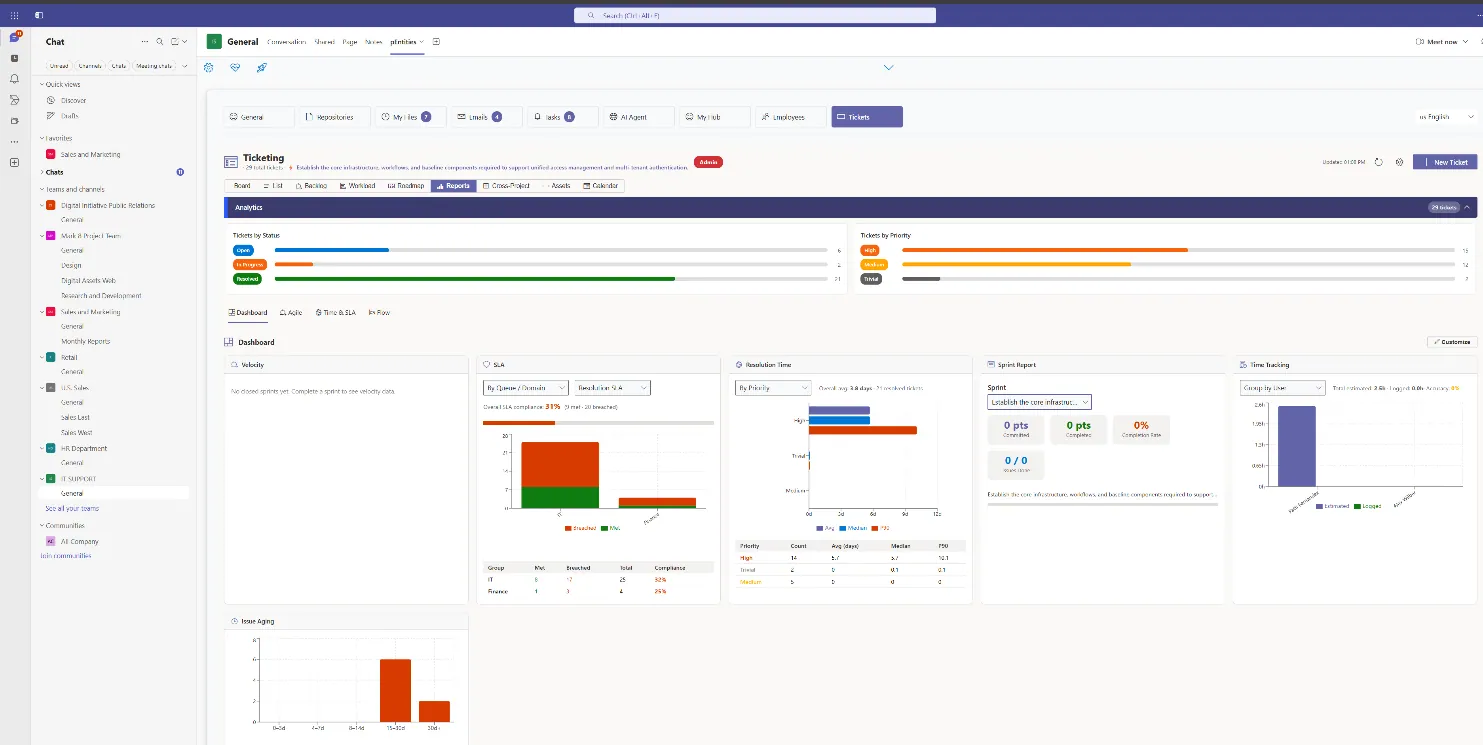The image size is (1483, 745).
Task: Click the Join communities link
Action: [x=66, y=556]
